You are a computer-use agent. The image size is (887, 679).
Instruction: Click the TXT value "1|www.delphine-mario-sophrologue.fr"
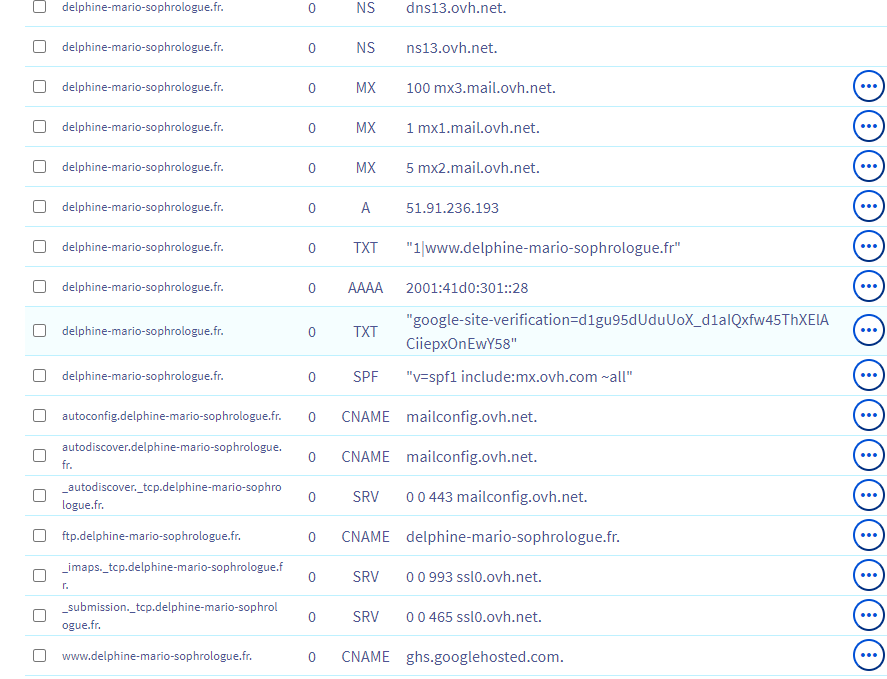coord(543,247)
